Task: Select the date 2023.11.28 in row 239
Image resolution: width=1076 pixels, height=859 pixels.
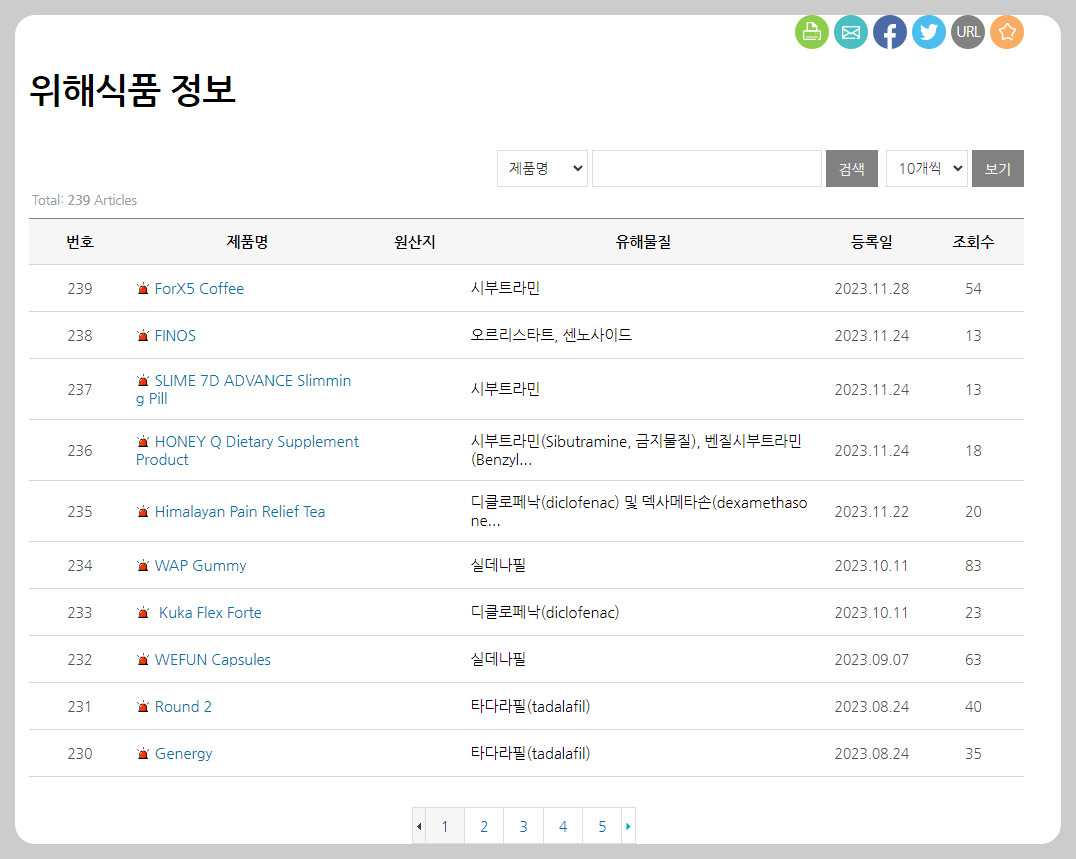Action: tap(872, 289)
